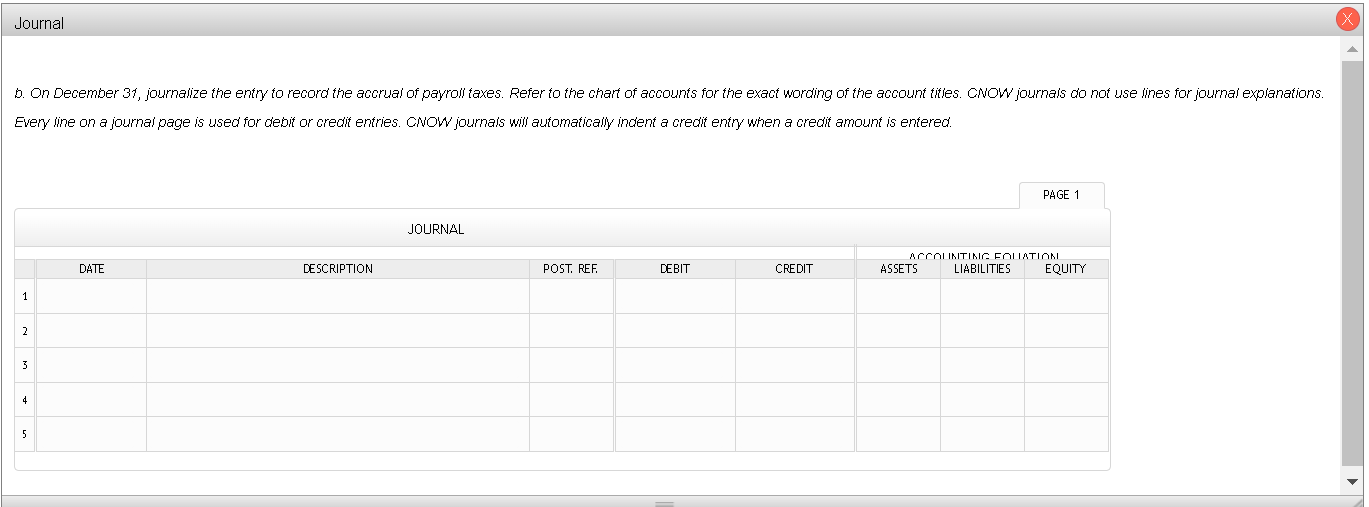
Task: Click the Debit cell in row 2
Action: click(x=675, y=331)
